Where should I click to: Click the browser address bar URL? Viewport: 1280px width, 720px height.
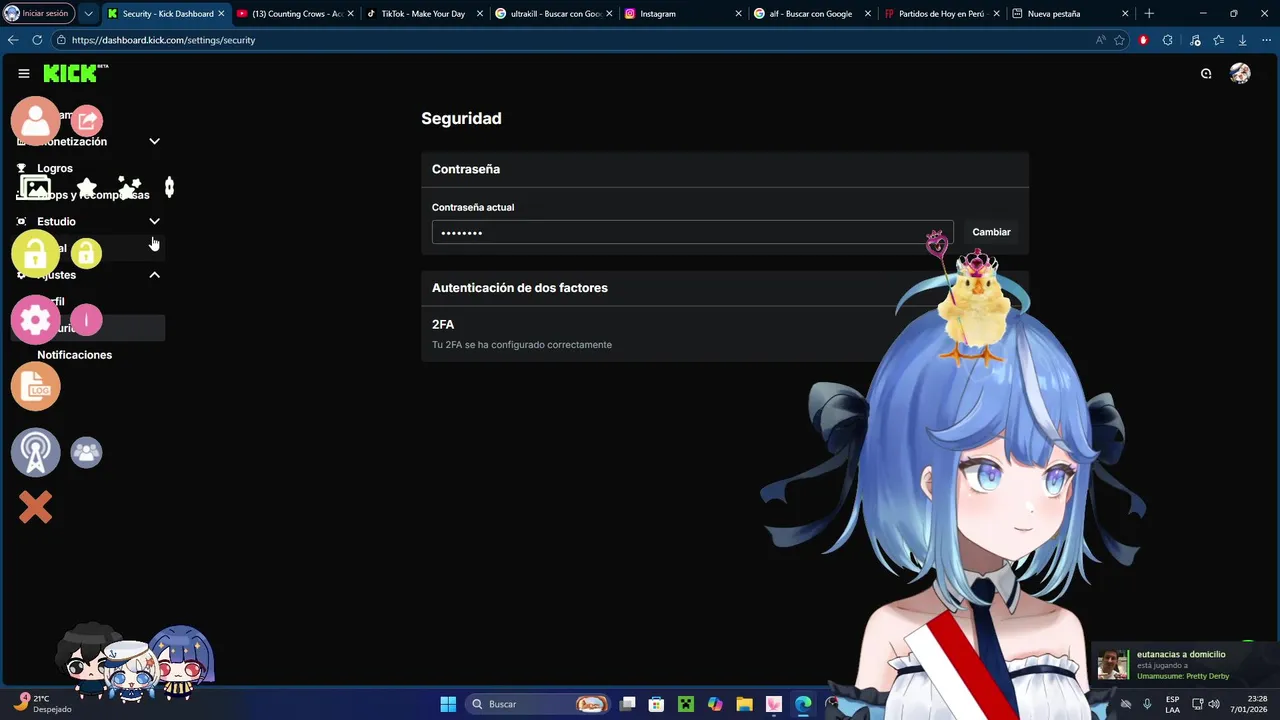[163, 40]
